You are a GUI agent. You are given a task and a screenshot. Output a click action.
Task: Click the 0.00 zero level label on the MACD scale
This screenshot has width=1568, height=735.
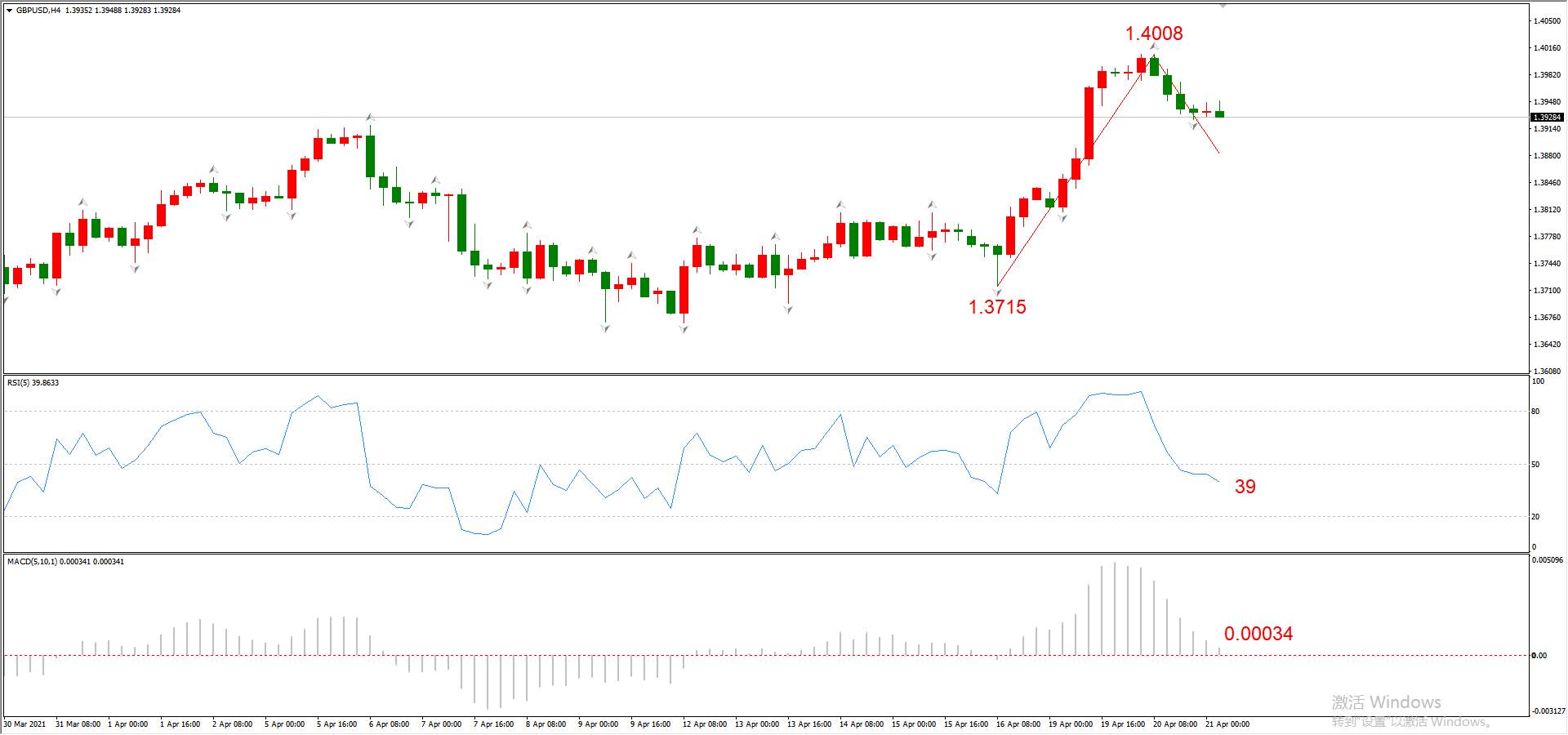point(1539,656)
